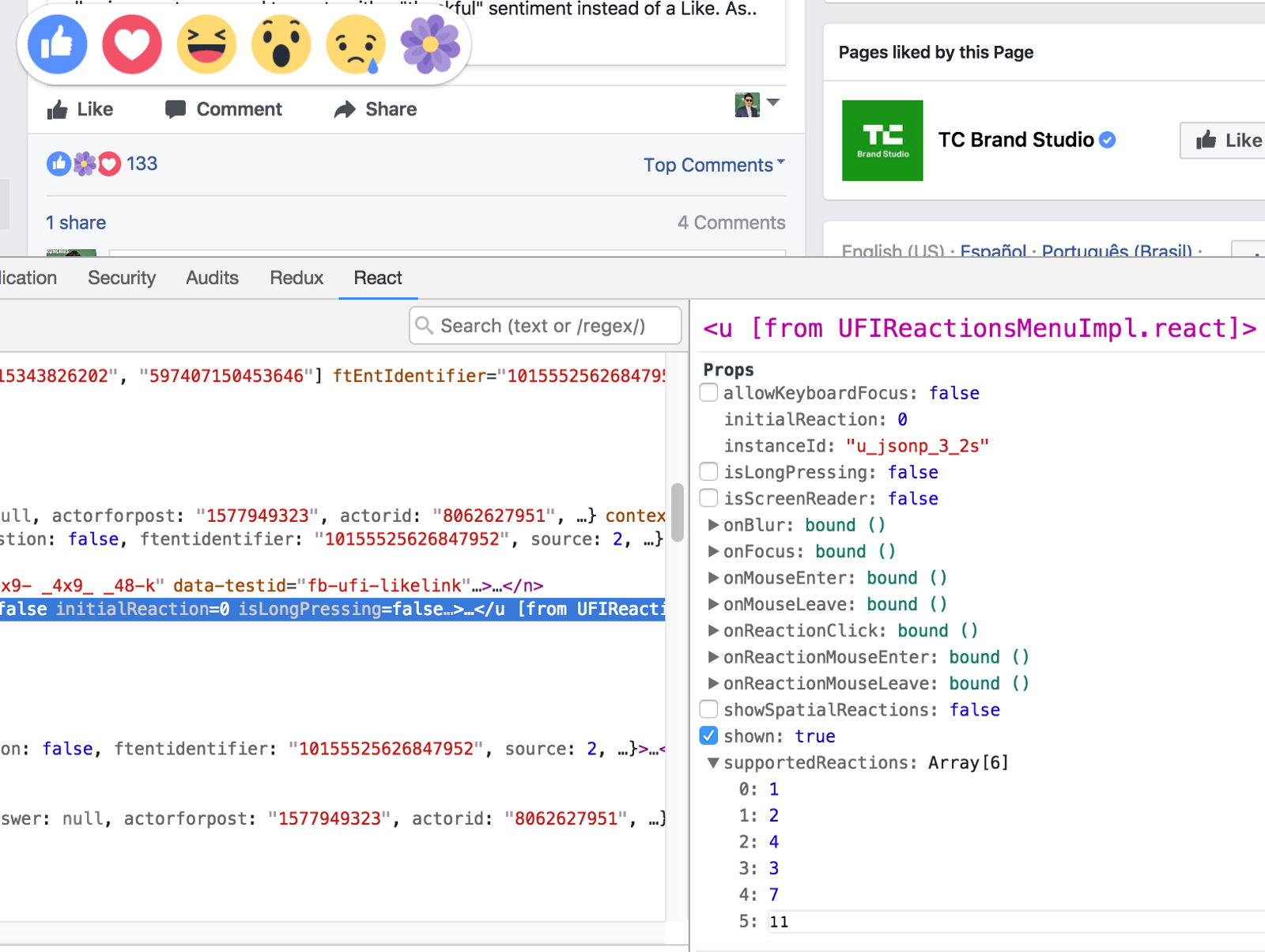Image resolution: width=1265 pixels, height=952 pixels.
Task: Select the surprised Wow reaction emoji
Action: point(281,44)
